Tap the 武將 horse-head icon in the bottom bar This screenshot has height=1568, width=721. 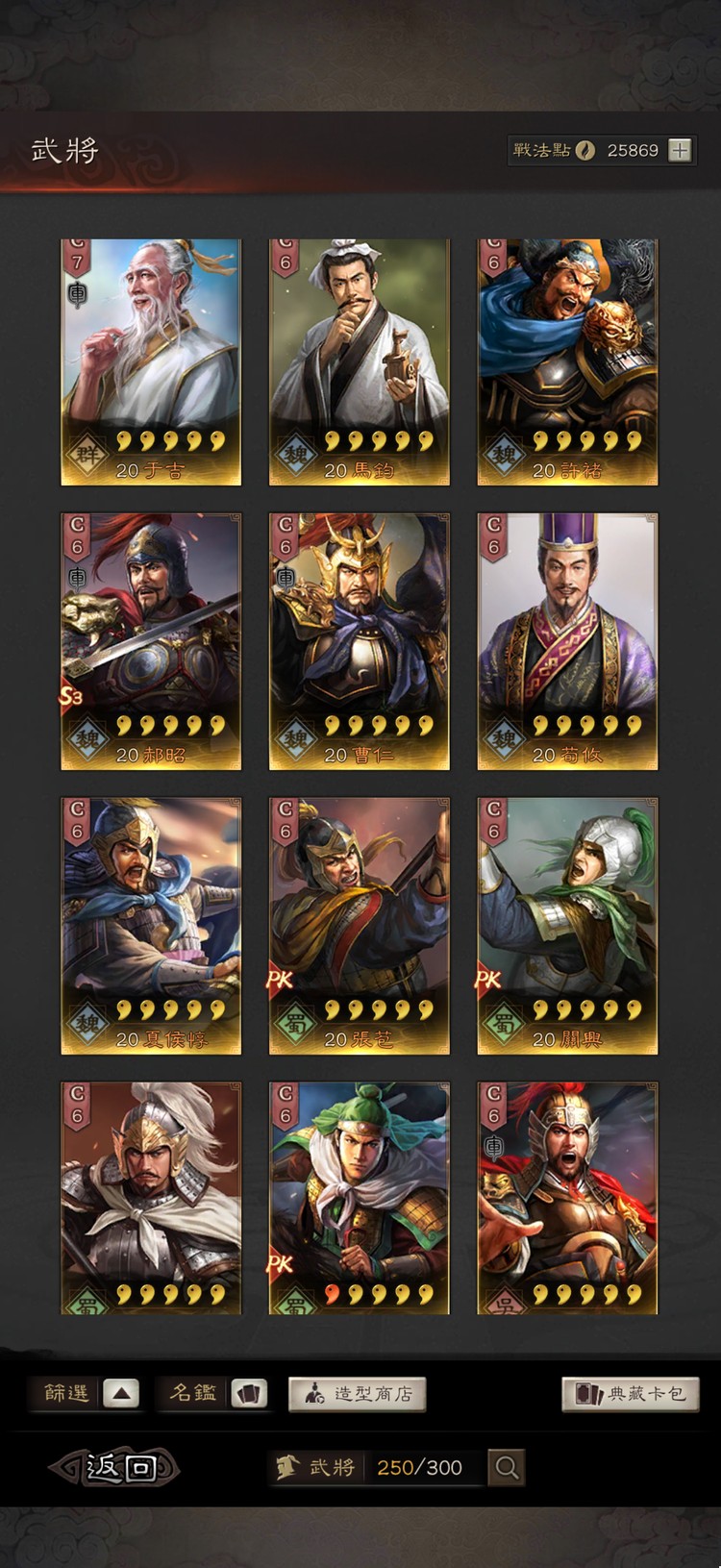coord(287,1467)
